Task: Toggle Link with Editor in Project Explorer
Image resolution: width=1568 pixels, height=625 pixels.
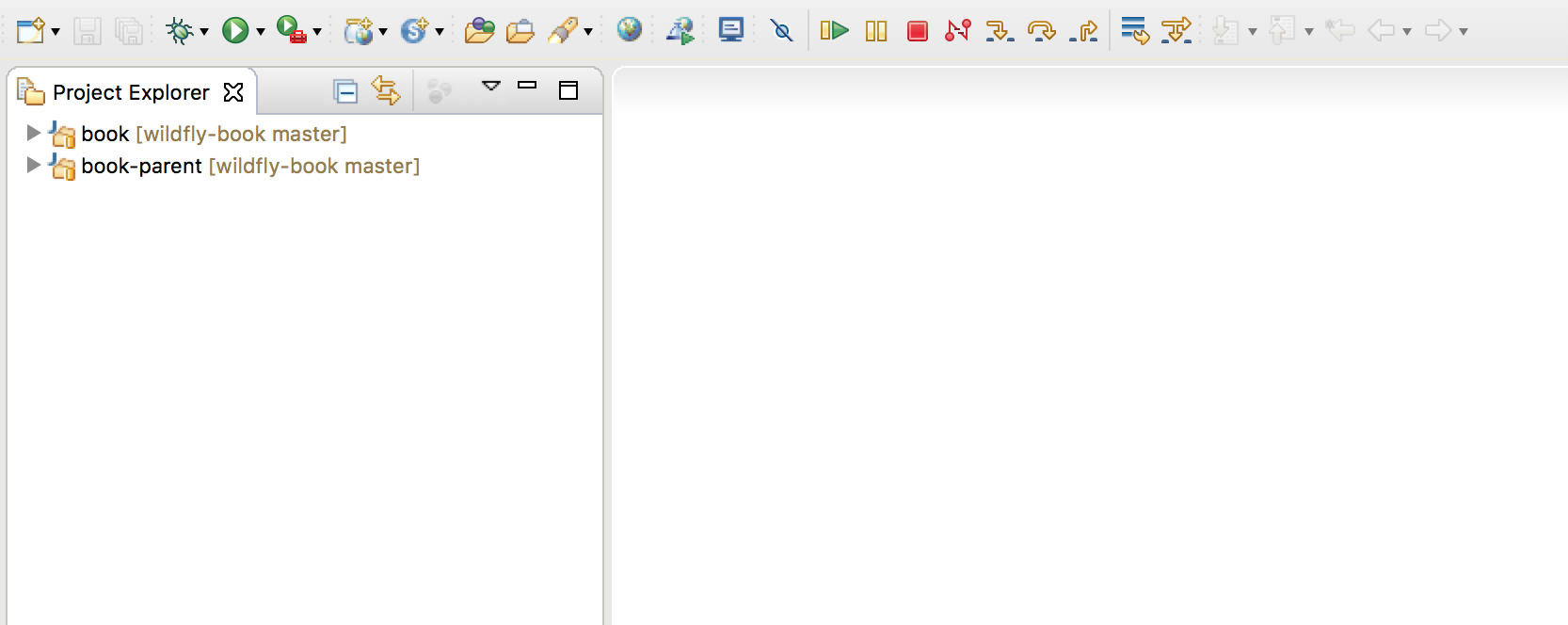Action: [x=386, y=90]
